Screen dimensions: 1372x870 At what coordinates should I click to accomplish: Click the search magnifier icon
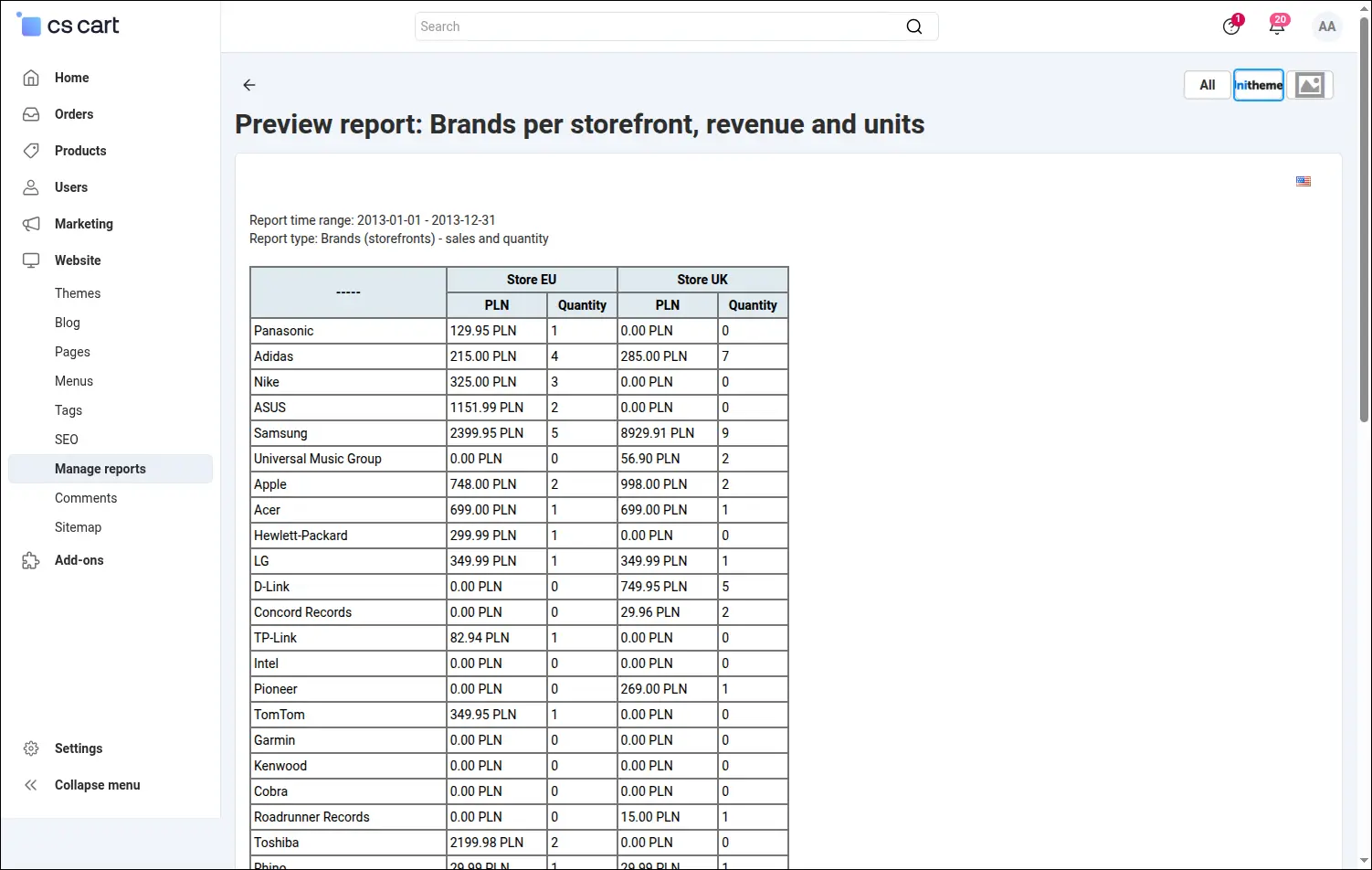click(x=913, y=27)
